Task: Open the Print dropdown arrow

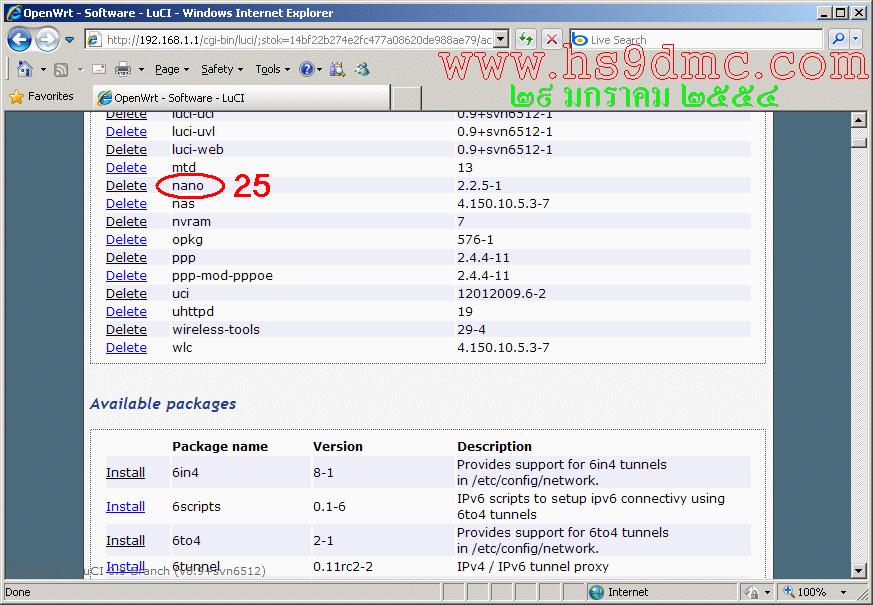Action: click(x=141, y=70)
